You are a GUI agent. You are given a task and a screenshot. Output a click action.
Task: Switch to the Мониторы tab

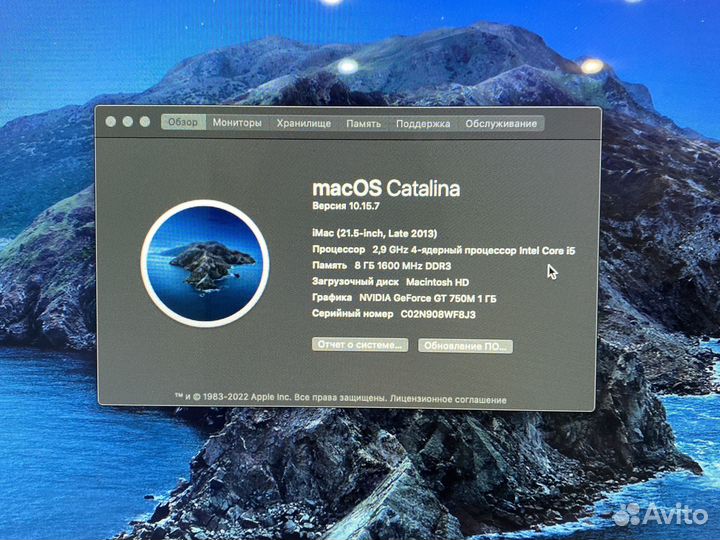click(x=237, y=123)
